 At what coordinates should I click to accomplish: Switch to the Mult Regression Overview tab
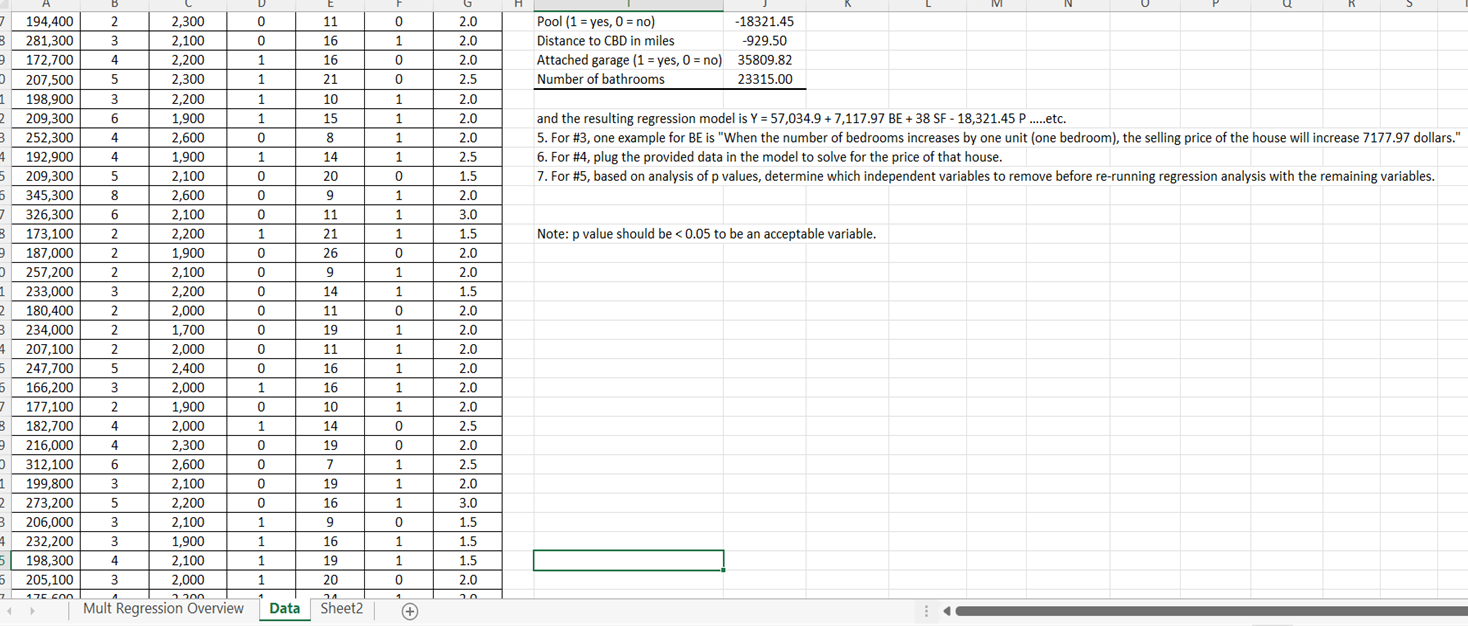pos(163,608)
